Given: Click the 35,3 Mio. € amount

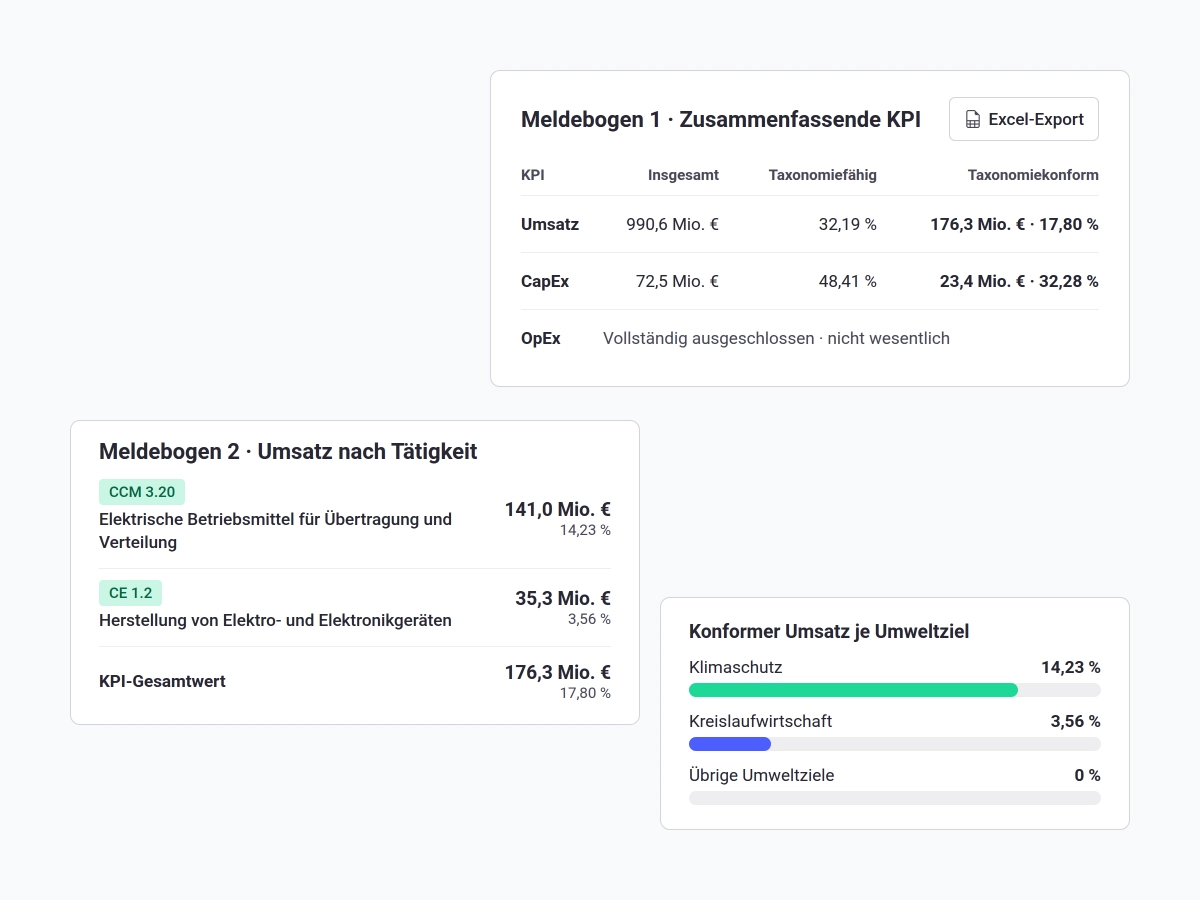Looking at the screenshot, I should 563,598.
